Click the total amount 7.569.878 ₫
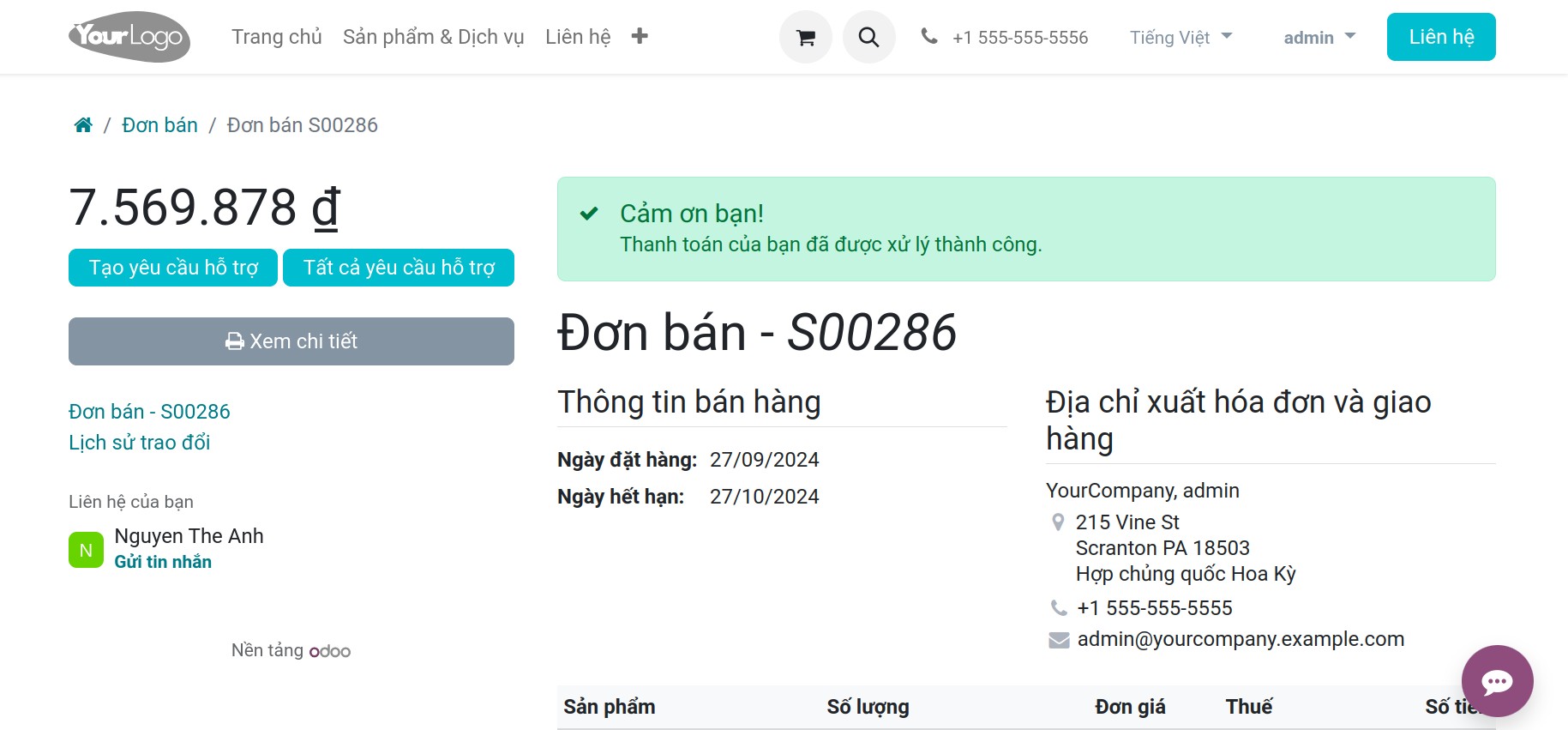Screen dimensions: 1568x730 coord(205,207)
